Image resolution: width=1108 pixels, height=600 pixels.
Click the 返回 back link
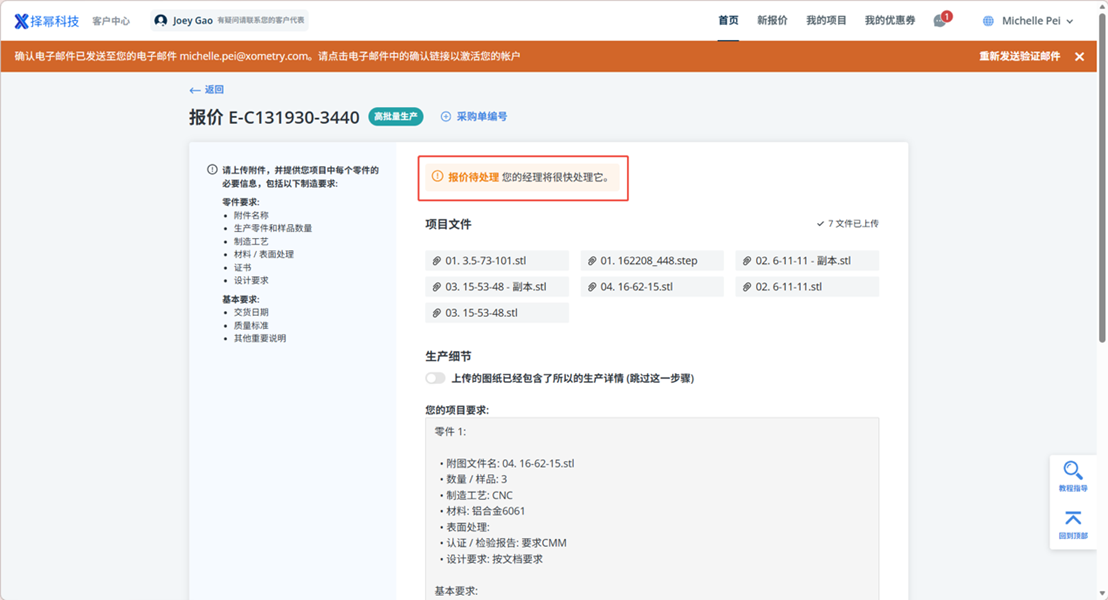(x=207, y=90)
